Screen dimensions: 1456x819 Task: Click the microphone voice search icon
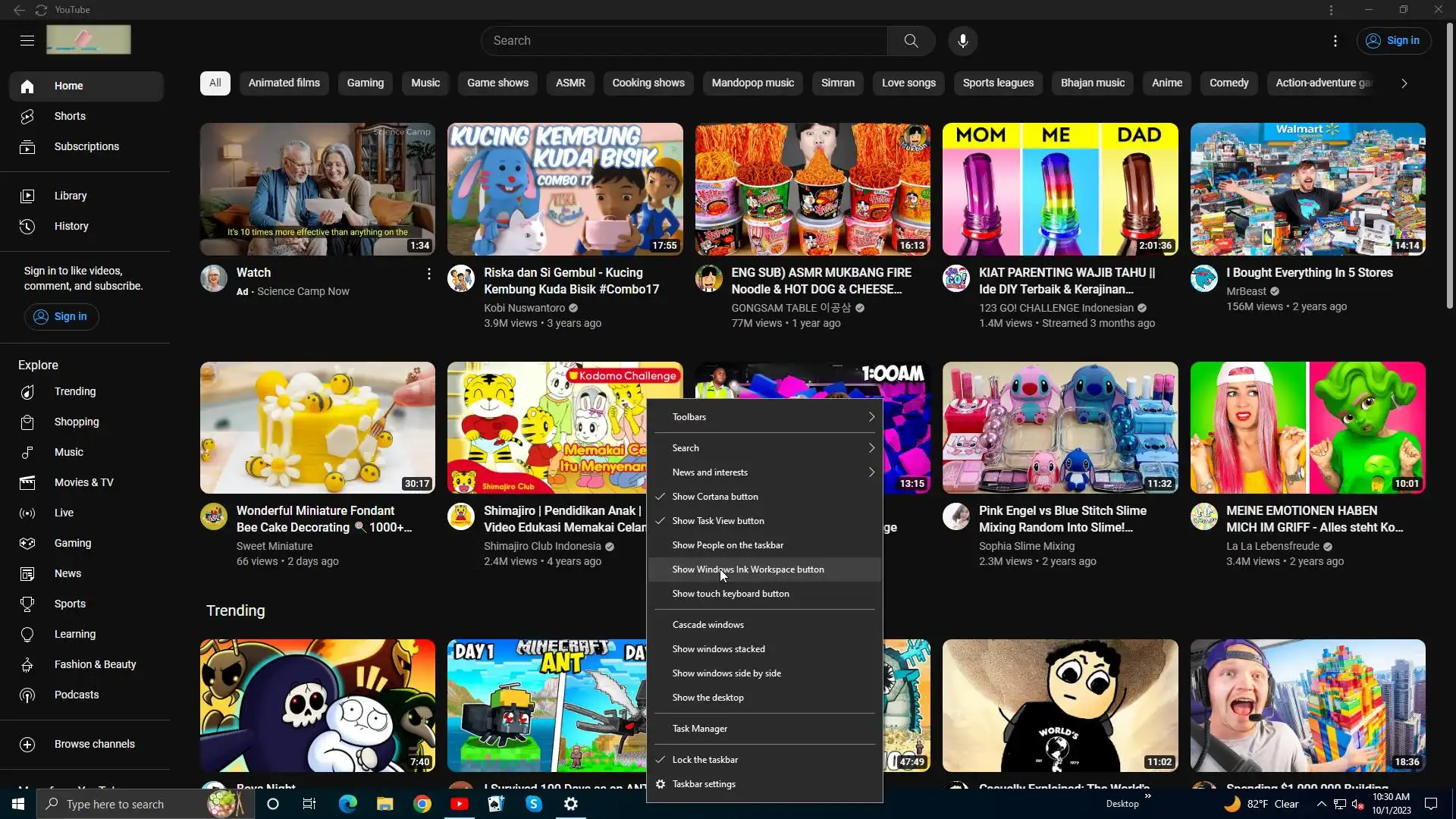click(962, 41)
